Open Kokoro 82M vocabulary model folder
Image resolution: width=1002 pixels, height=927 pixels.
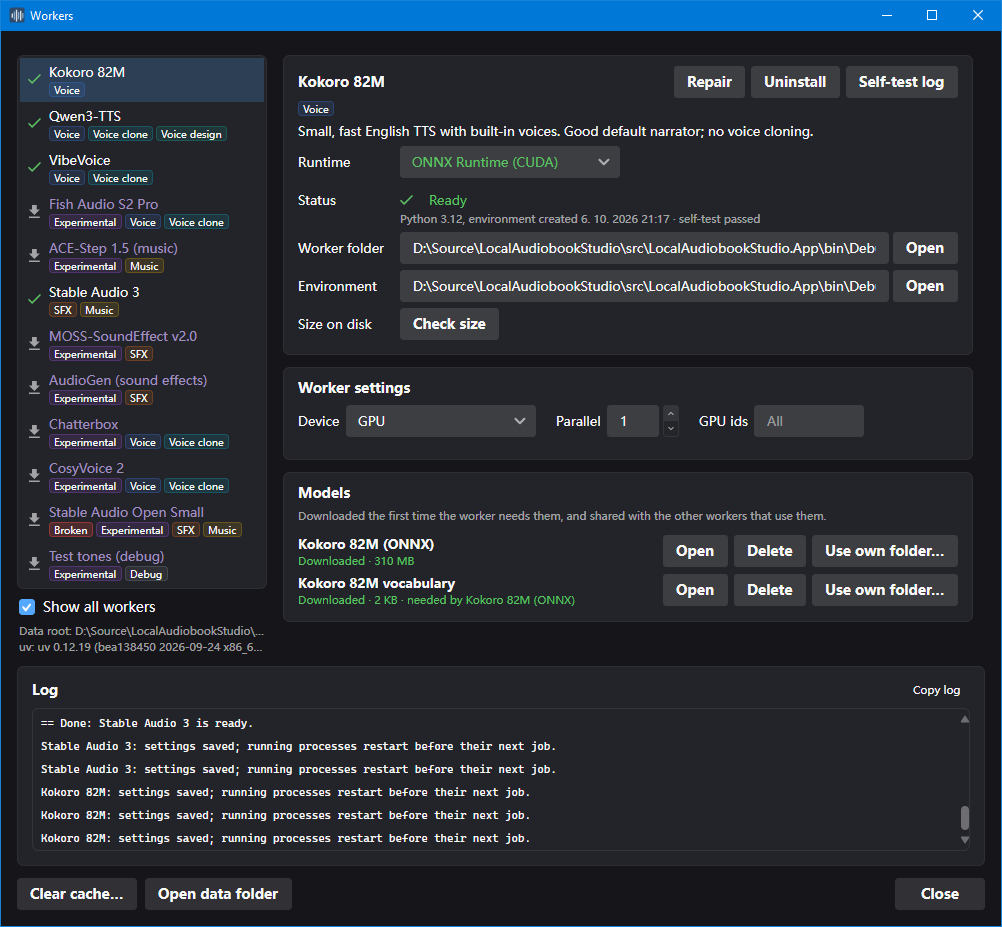point(695,590)
